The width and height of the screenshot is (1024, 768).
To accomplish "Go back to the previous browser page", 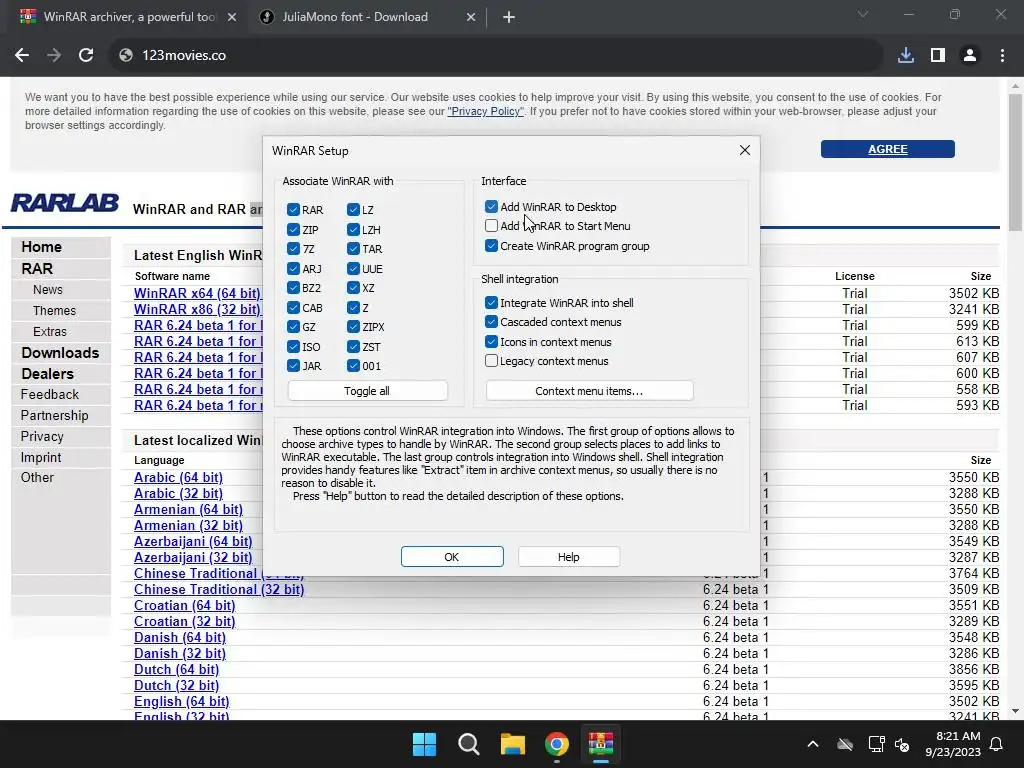I will tap(22, 56).
